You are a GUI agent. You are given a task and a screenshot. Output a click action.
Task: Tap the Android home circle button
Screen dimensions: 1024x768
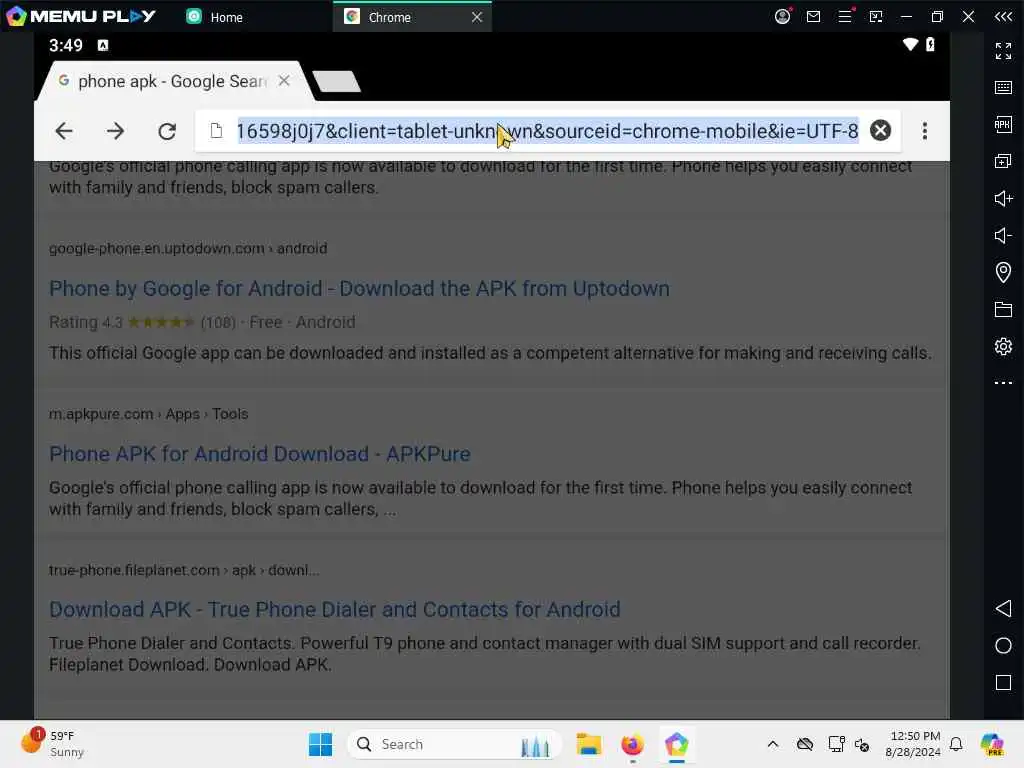[1003, 646]
